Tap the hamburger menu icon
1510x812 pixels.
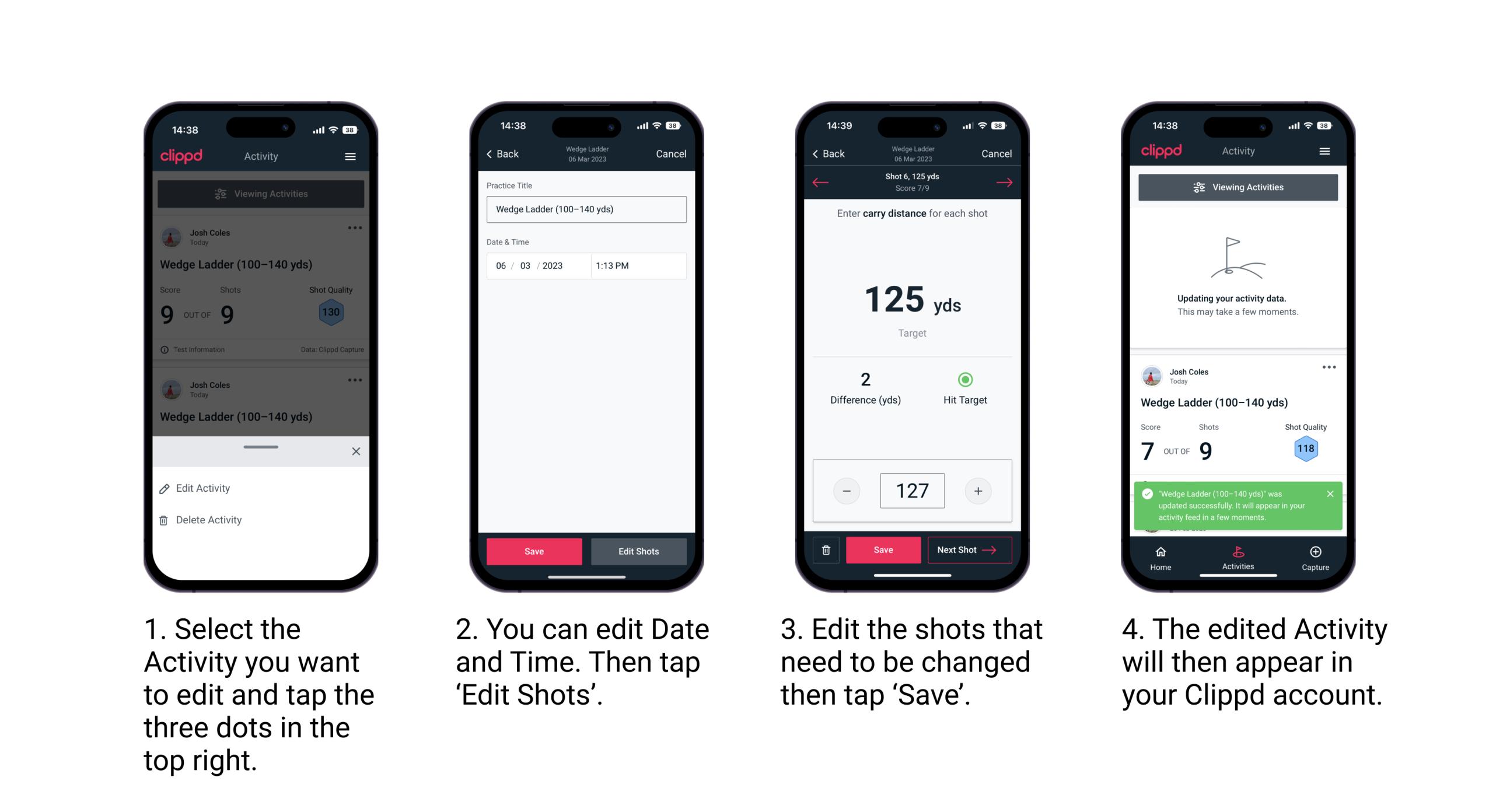point(350,157)
